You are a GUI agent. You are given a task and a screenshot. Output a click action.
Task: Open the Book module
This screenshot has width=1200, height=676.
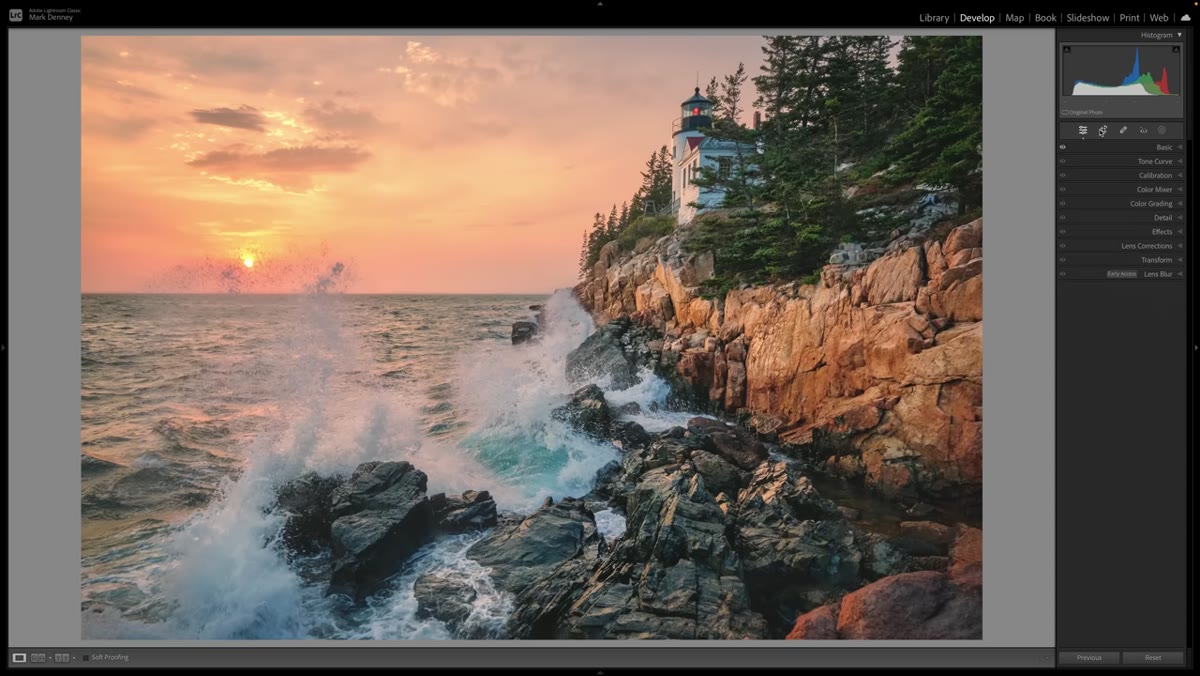pyautogui.click(x=1045, y=18)
